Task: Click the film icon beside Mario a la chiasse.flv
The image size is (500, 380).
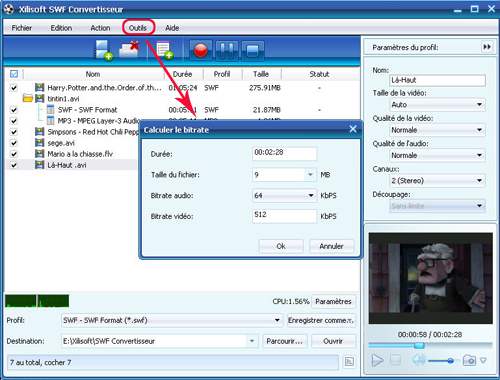Action: click(40, 154)
